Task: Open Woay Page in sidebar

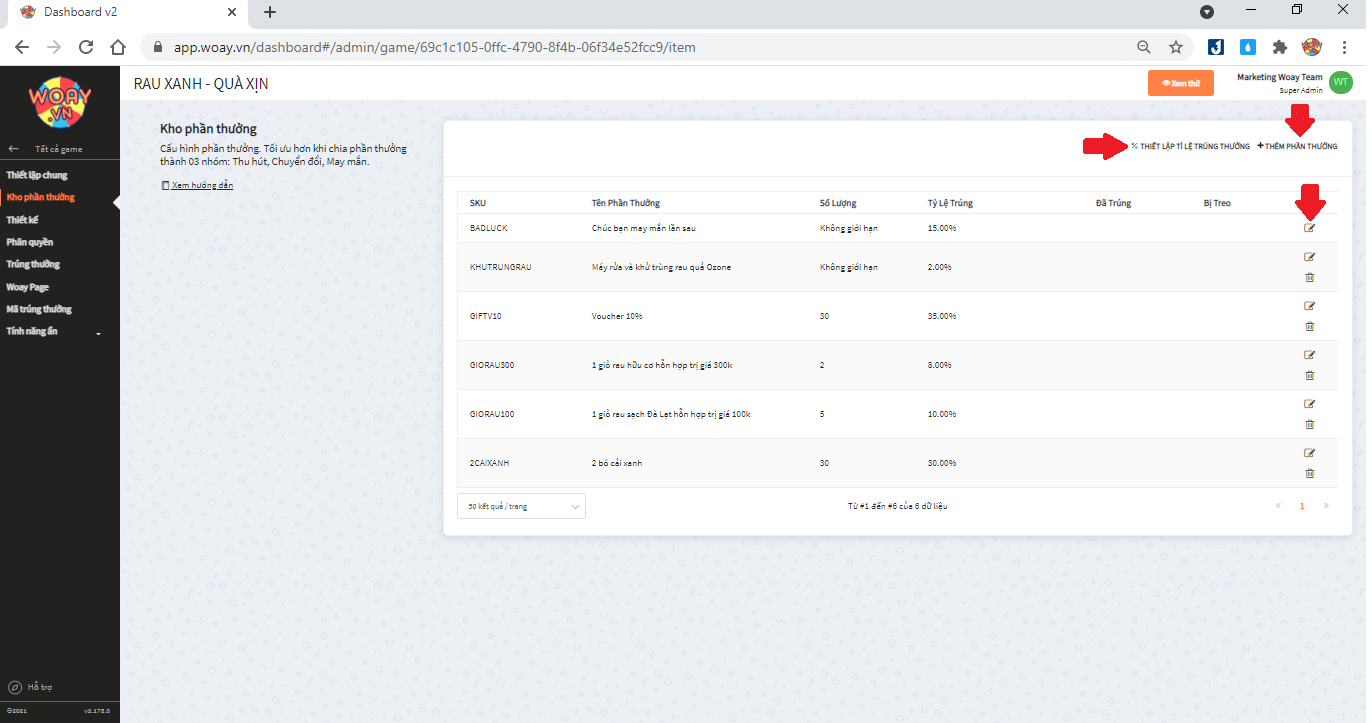Action: pos(28,287)
